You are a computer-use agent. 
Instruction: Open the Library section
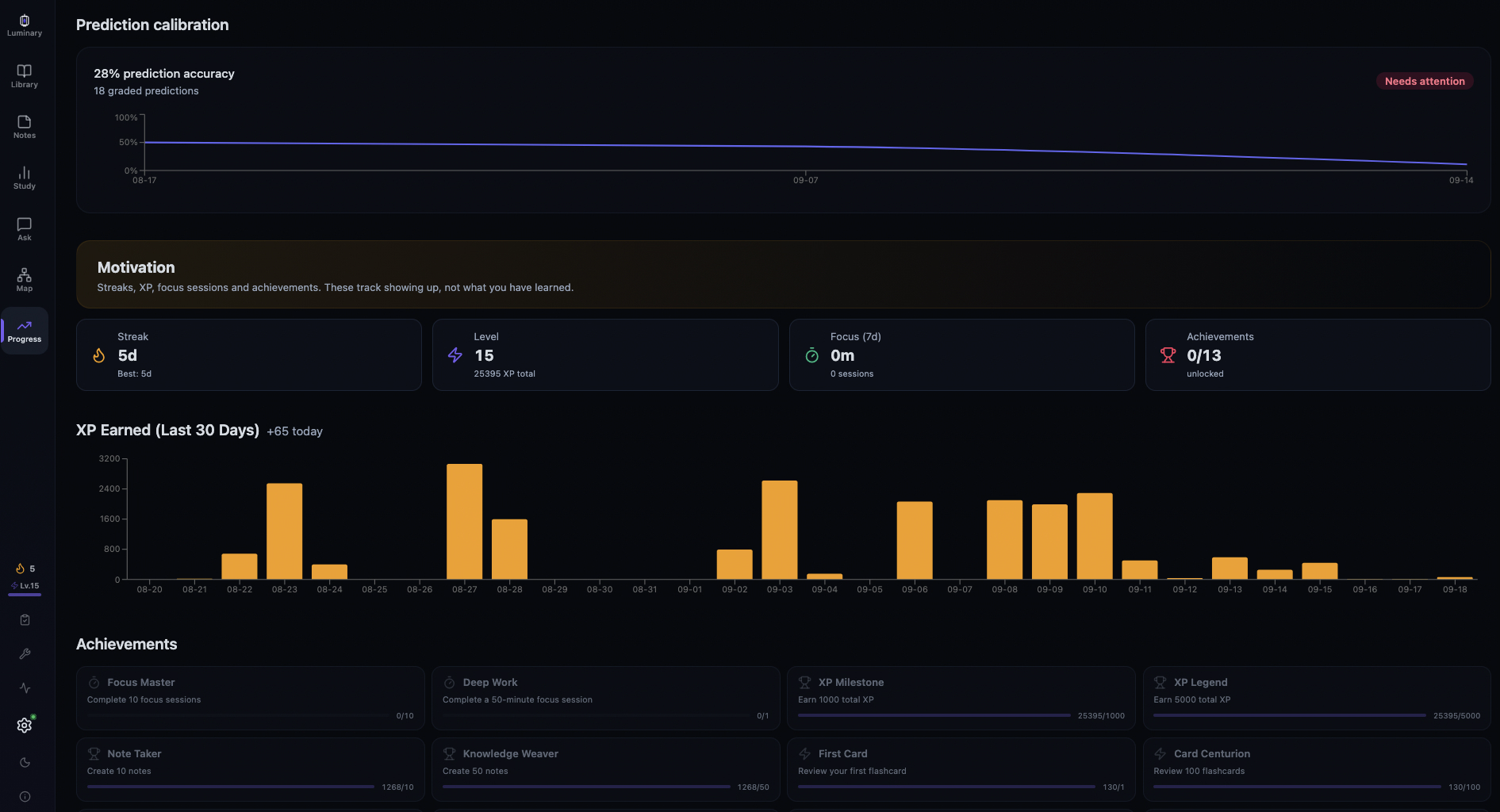coord(25,76)
